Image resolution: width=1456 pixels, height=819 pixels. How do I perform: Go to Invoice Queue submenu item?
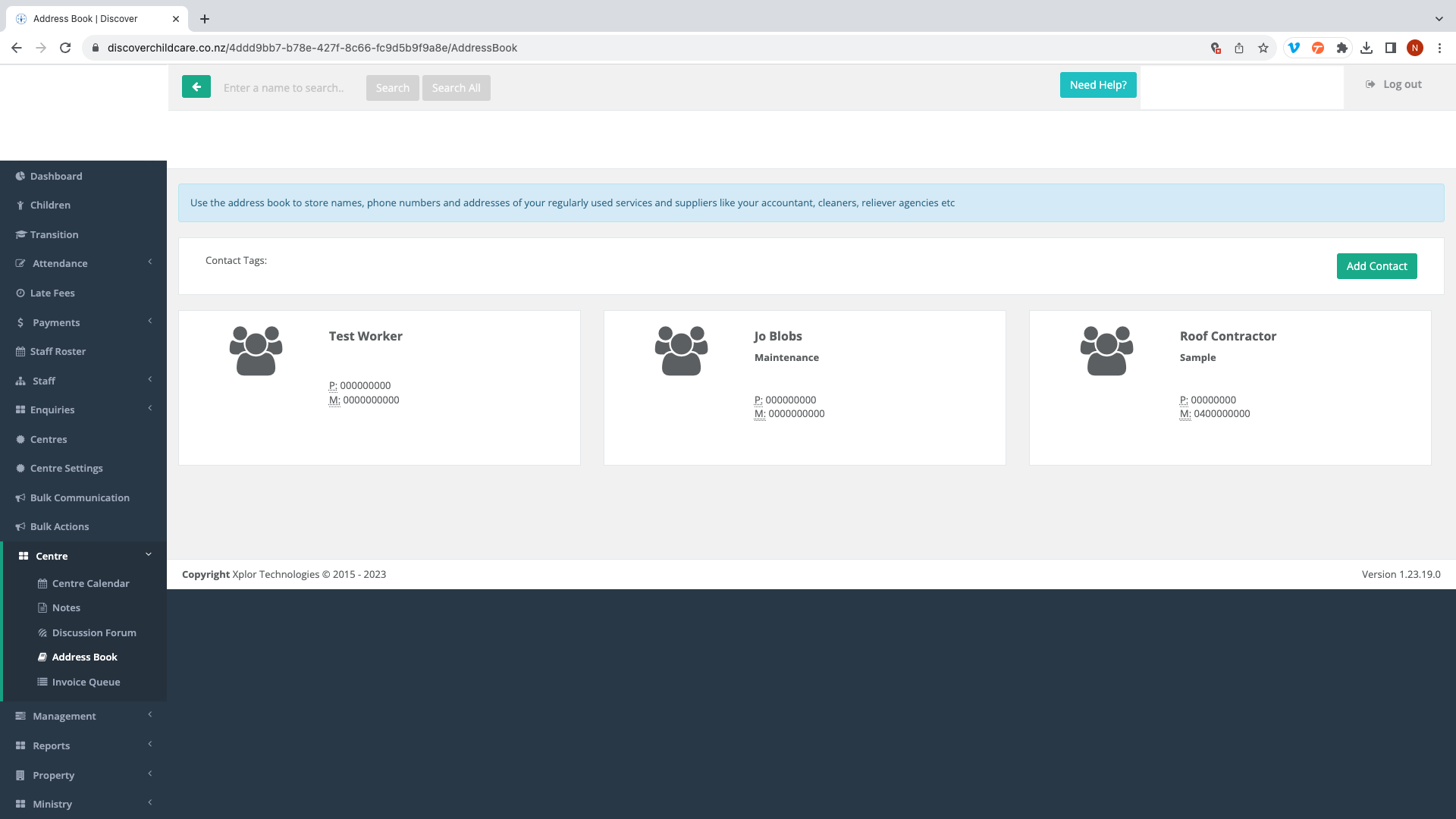tap(86, 682)
